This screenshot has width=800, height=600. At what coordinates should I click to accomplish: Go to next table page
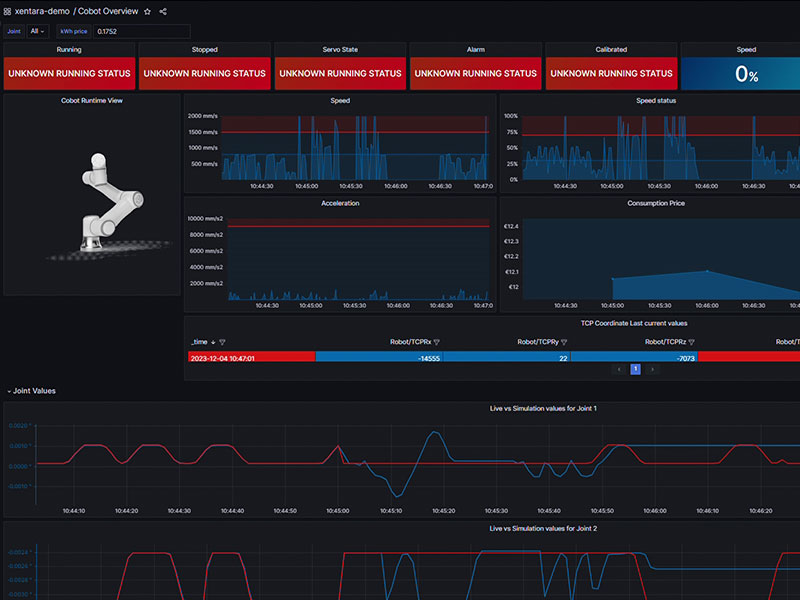pos(653,369)
